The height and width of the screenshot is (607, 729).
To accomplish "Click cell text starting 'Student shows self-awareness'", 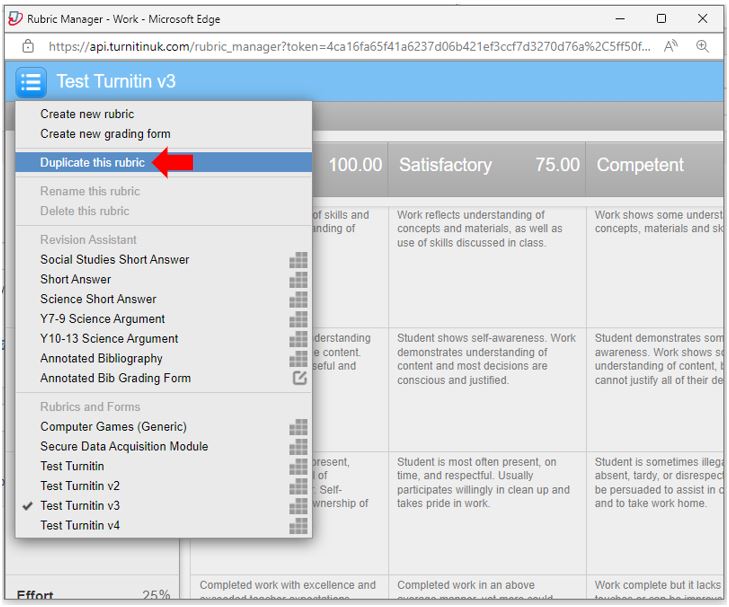I will pos(486,359).
